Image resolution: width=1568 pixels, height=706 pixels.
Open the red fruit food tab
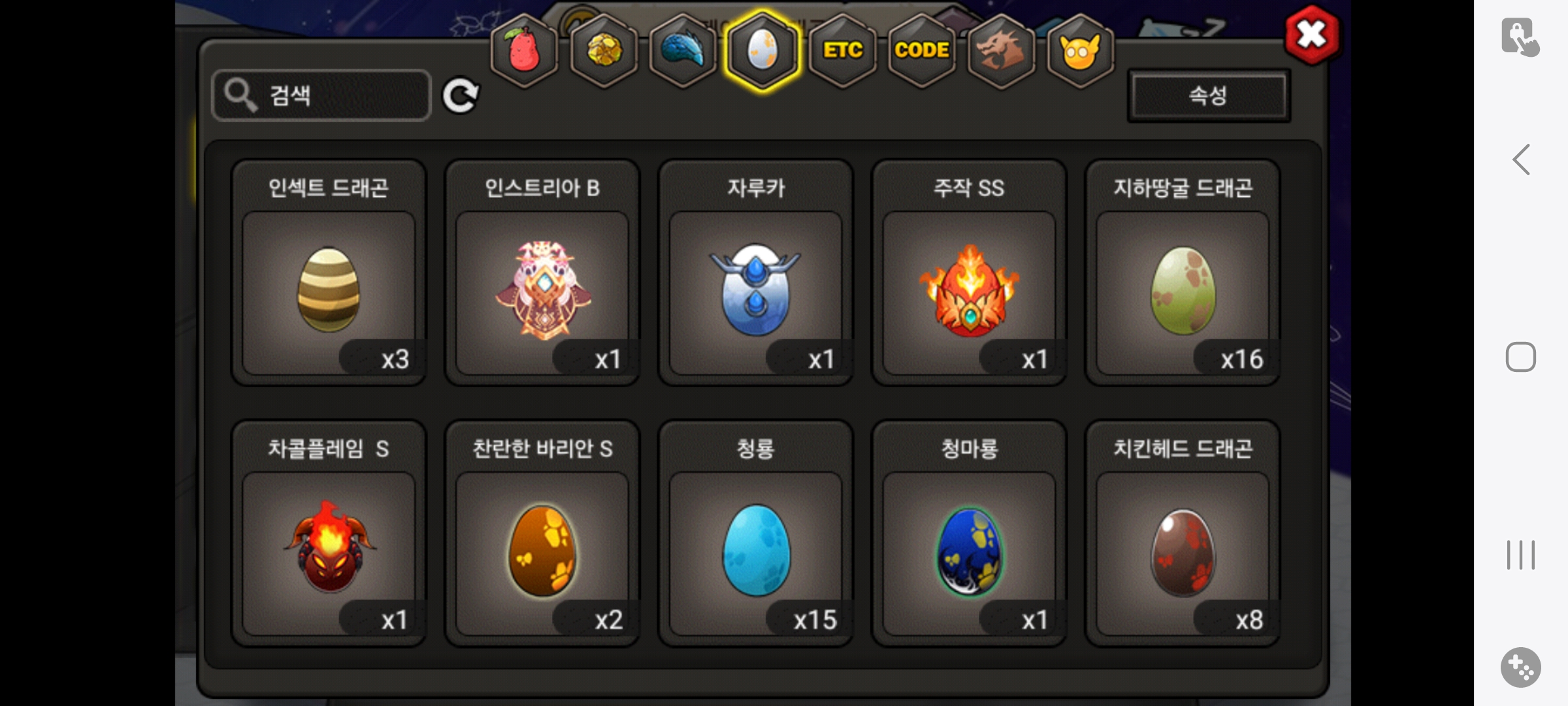pos(524,50)
